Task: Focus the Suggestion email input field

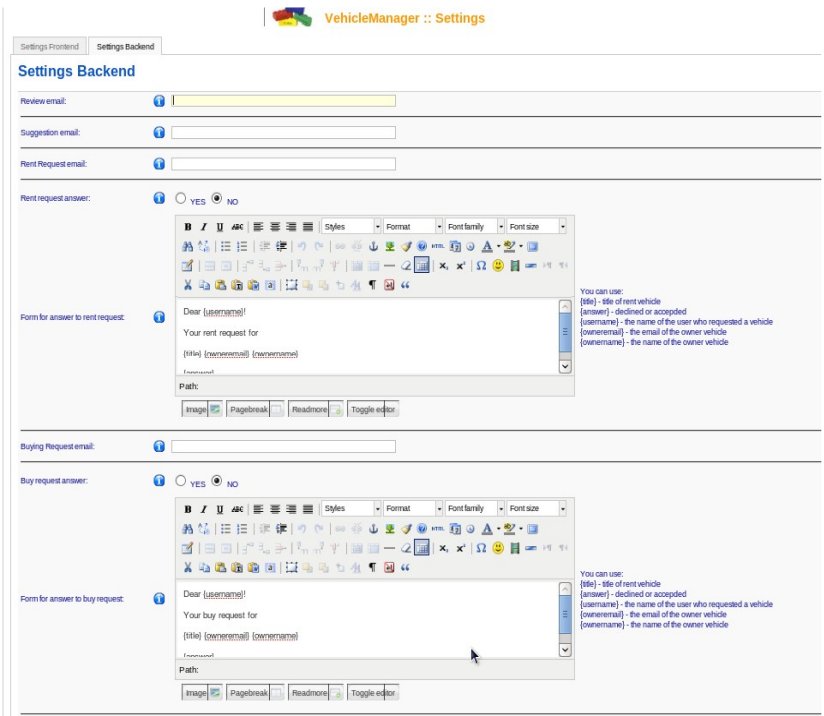Action: coord(283,132)
